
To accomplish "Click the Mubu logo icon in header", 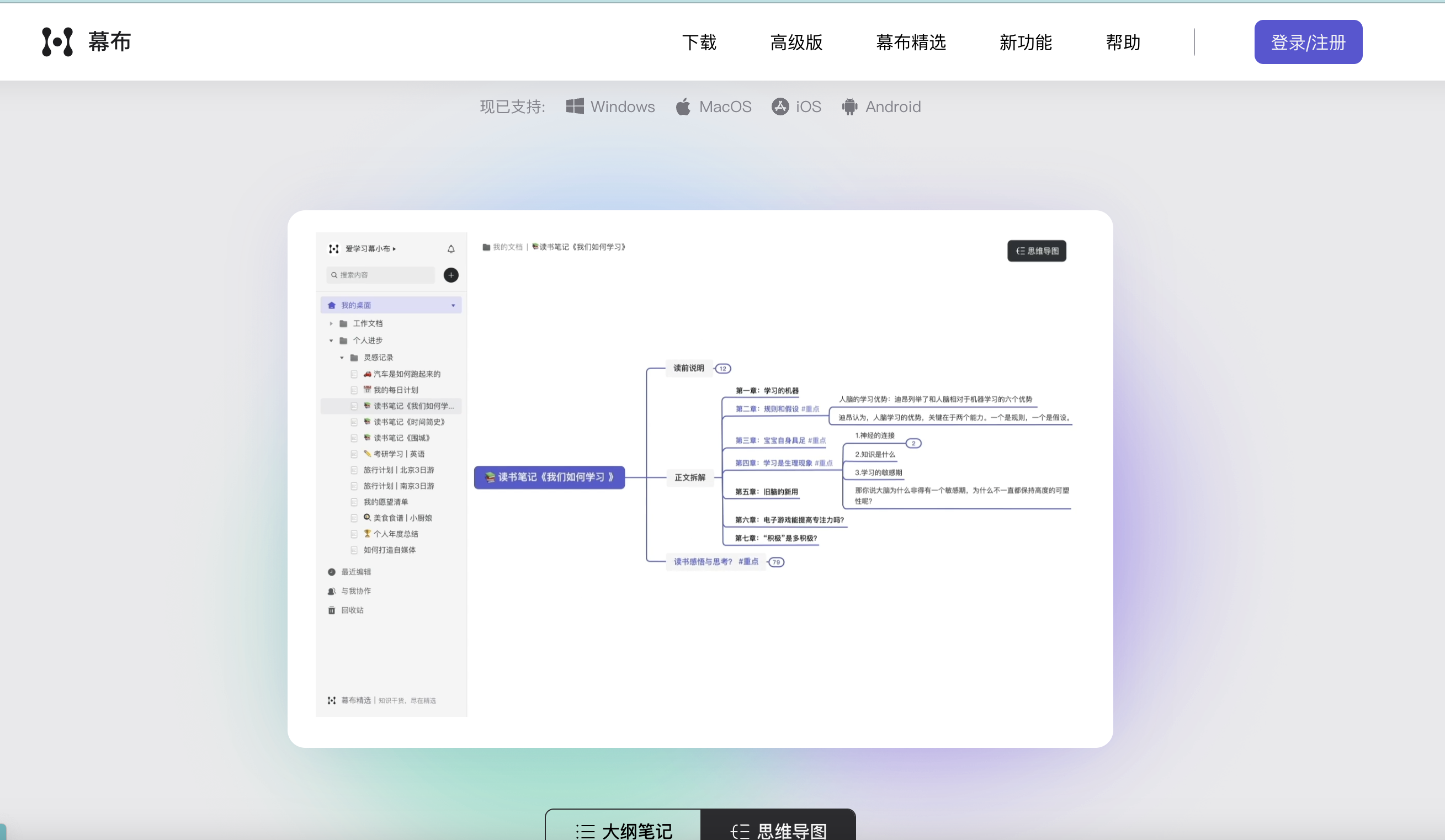I will pos(57,42).
